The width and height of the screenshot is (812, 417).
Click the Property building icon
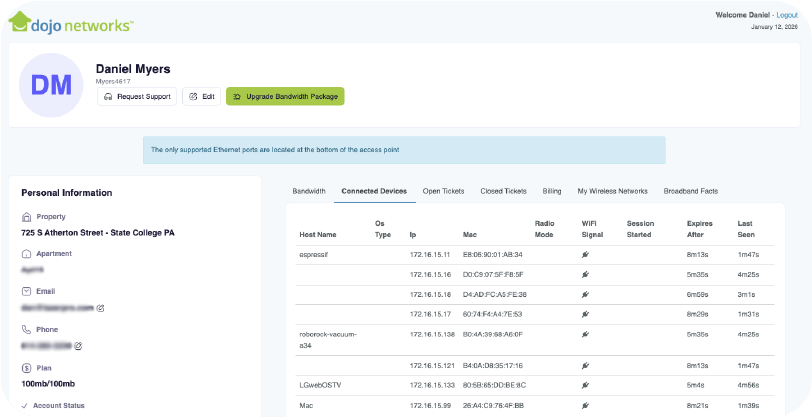(x=26, y=216)
